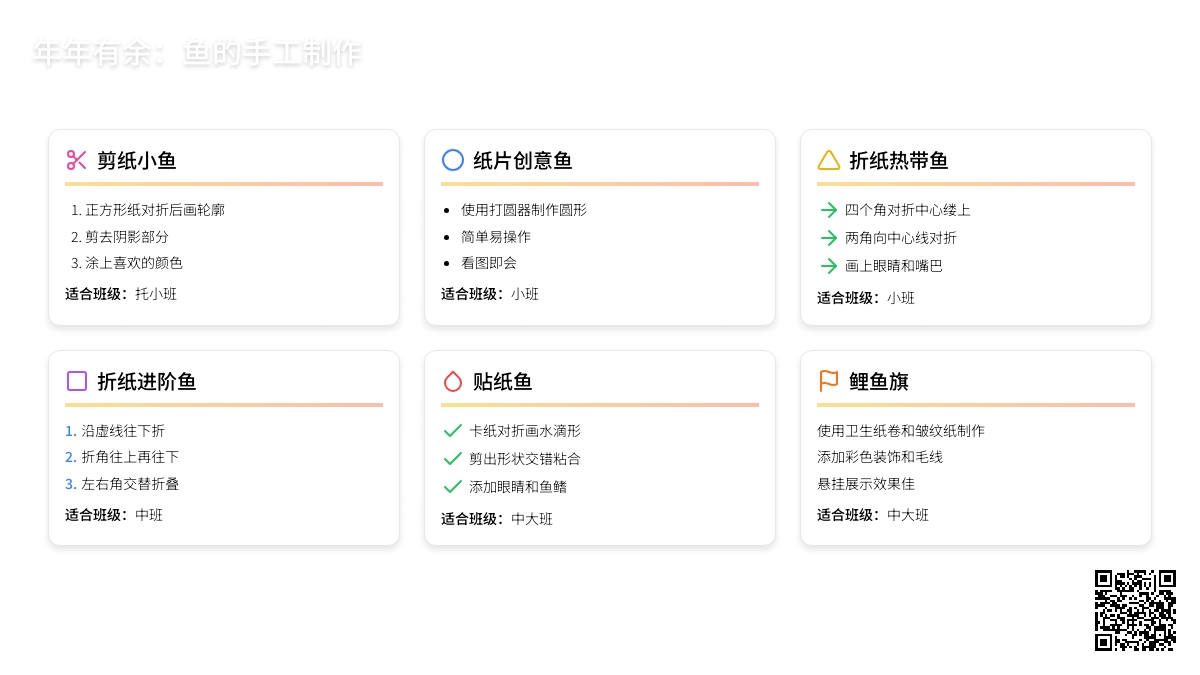The height and width of the screenshot is (675, 1200).
Task: Click the check mark beside 添加眼睛和鱼鳍
Action: point(453,487)
